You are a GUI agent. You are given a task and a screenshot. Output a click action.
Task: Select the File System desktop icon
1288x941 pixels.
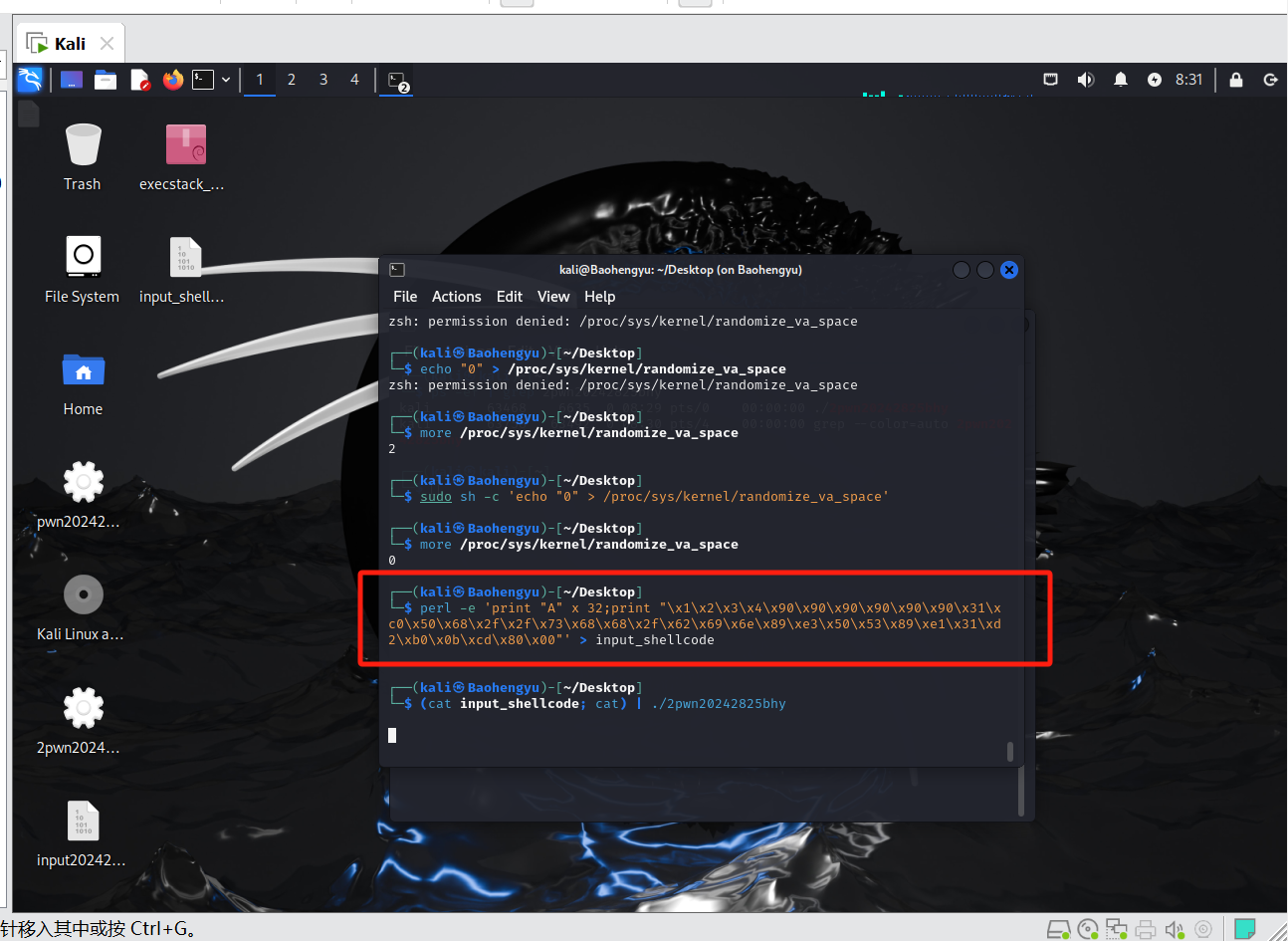click(x=83, y=270)
